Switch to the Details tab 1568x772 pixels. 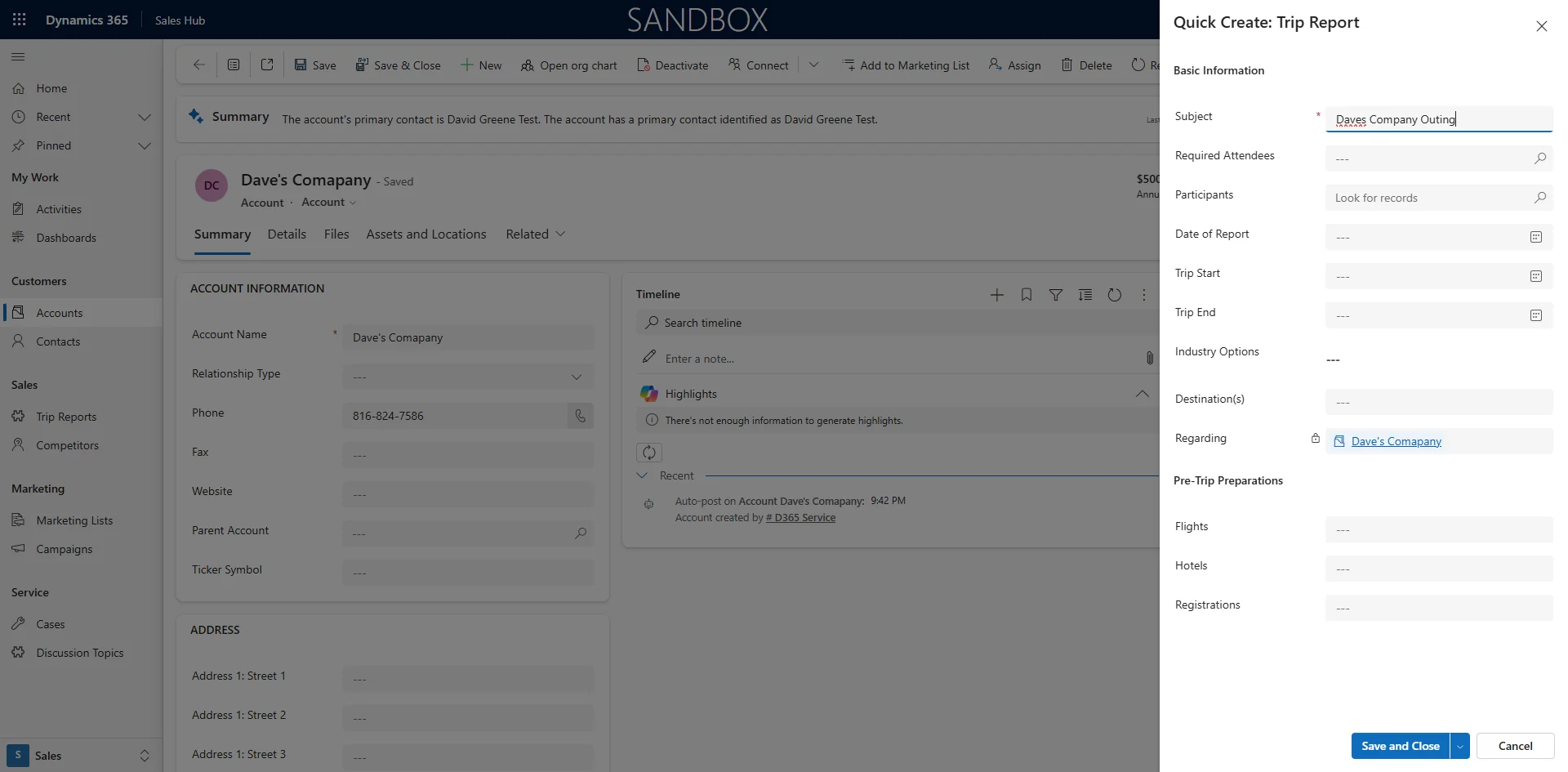coord(286,234)
